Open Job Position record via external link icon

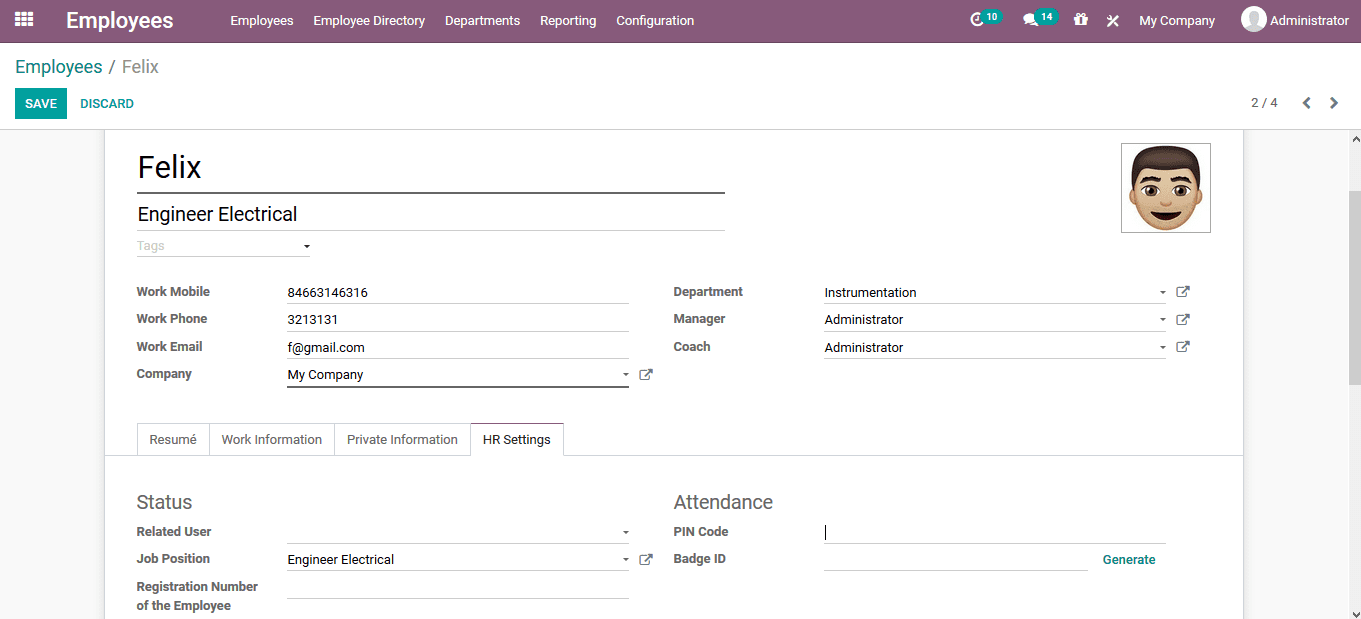pyautogui.click(x=645, y=559)
